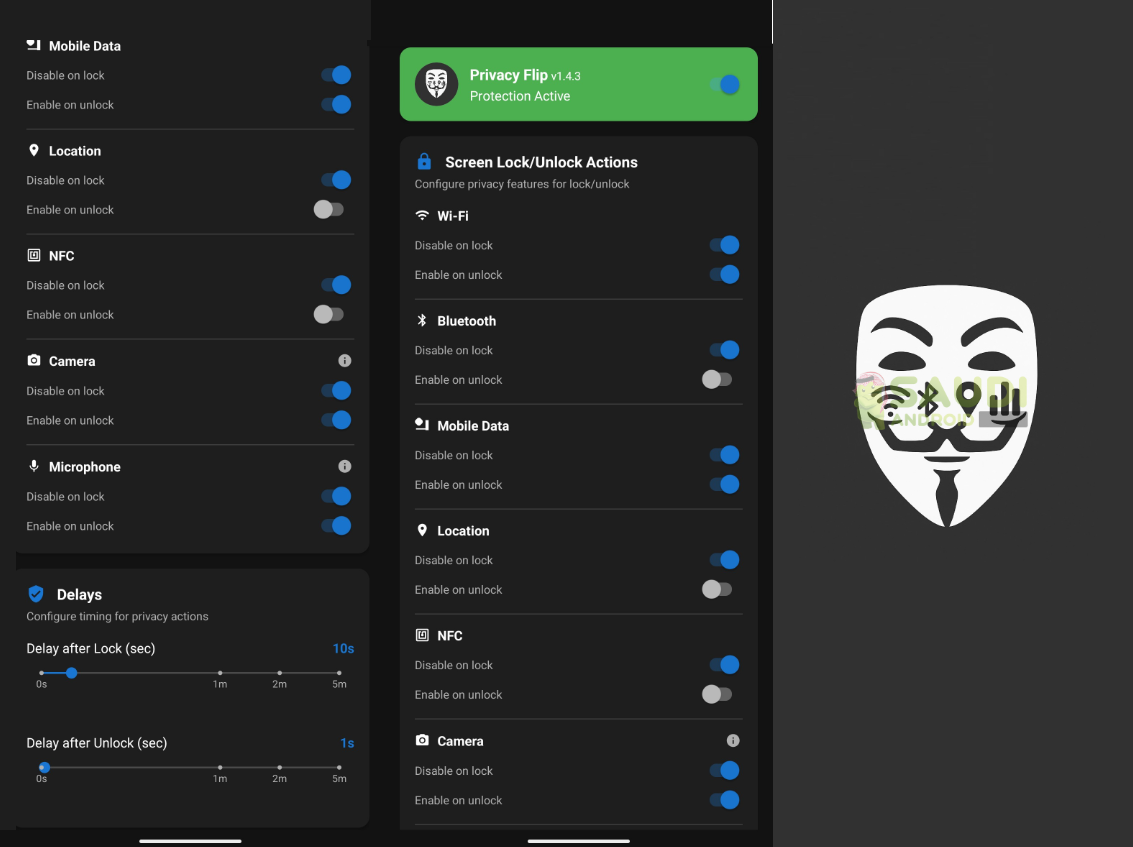Toggle Mobile Data Disable on lock, left panel

click(337, 74)
